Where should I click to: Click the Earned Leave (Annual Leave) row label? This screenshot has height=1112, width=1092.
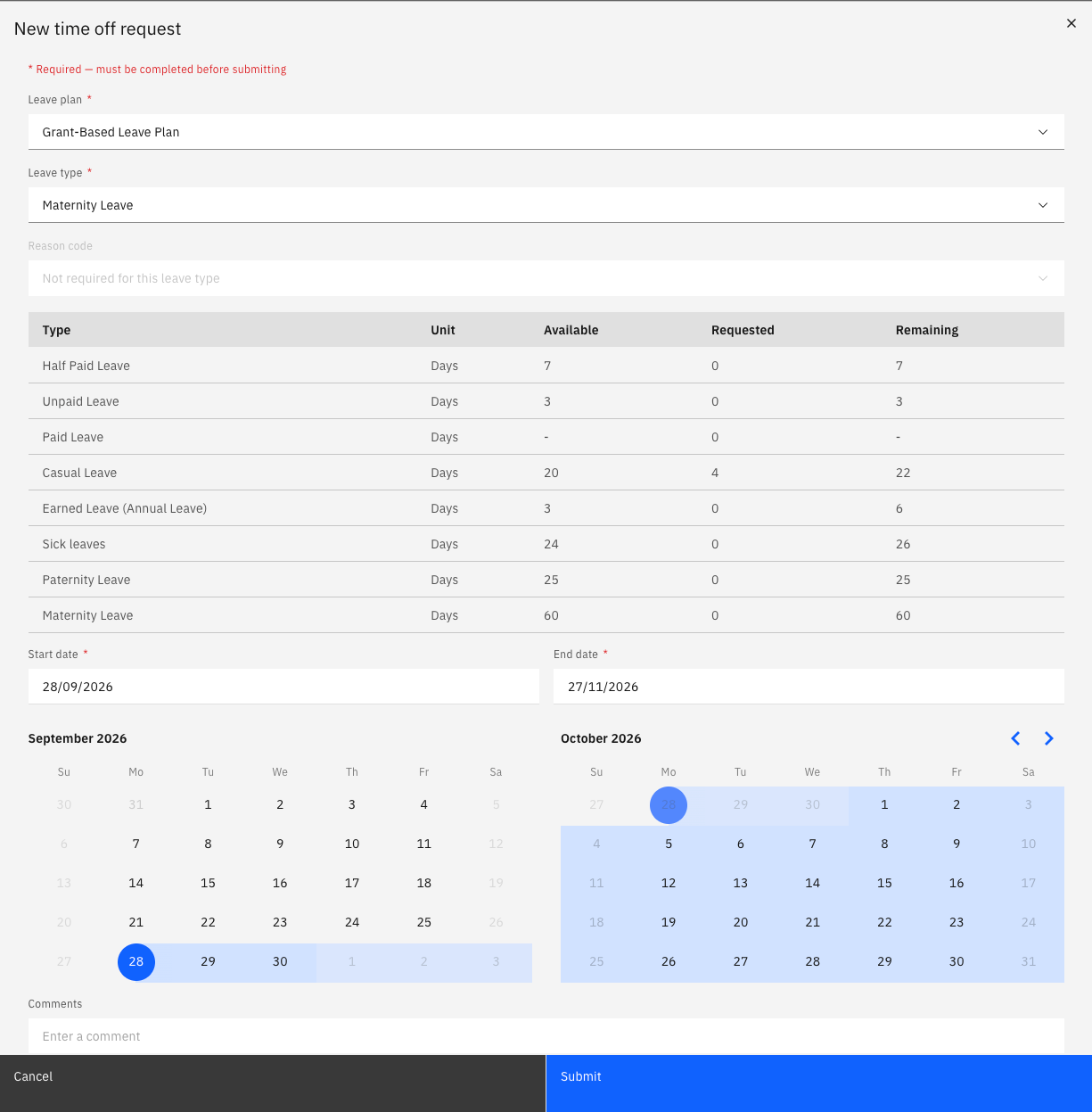pos(125,508)
